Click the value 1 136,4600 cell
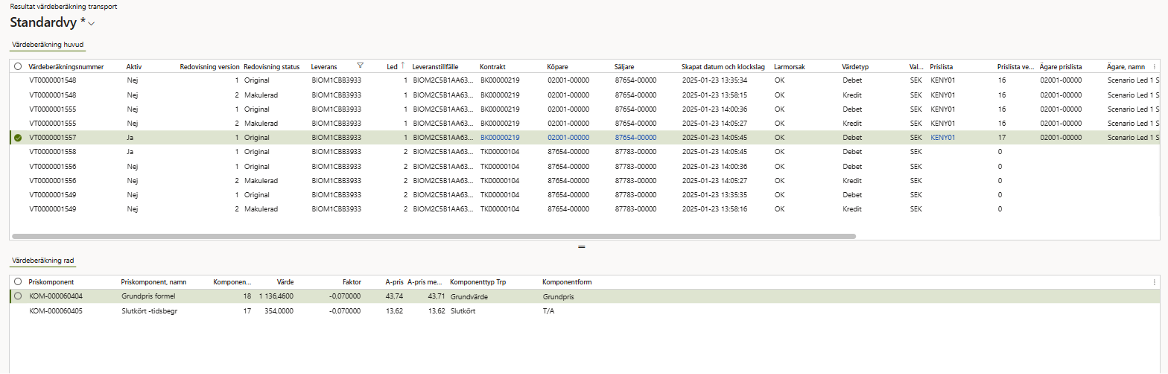This screenshot has width=1168, height=374. click(x=276, y=297)
